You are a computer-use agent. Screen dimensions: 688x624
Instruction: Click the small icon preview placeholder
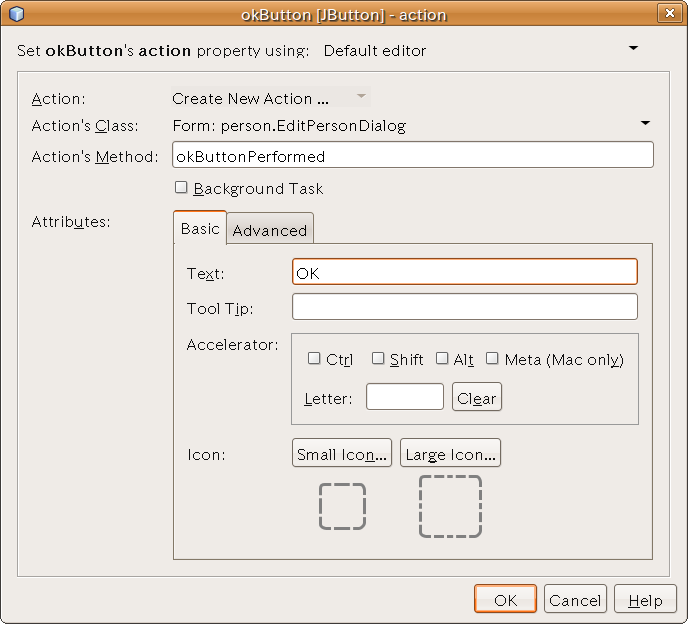342,506
